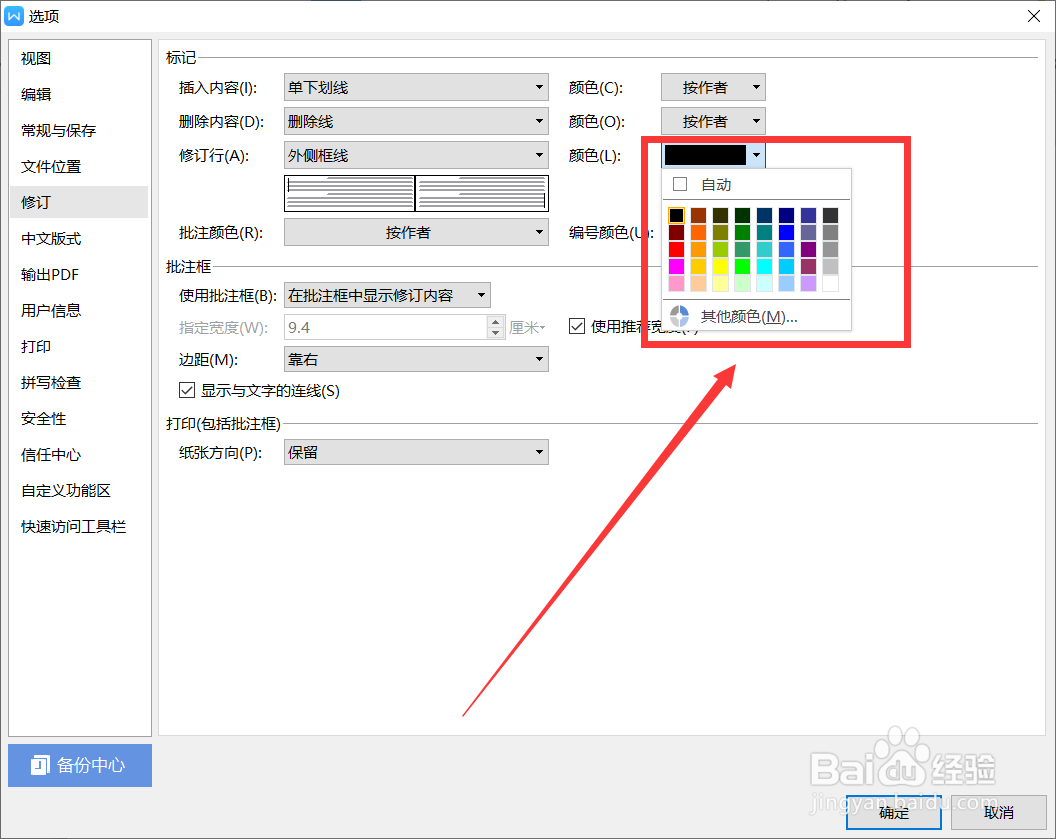
Task: Check the 自动 color option
Action: coord(680,184)
